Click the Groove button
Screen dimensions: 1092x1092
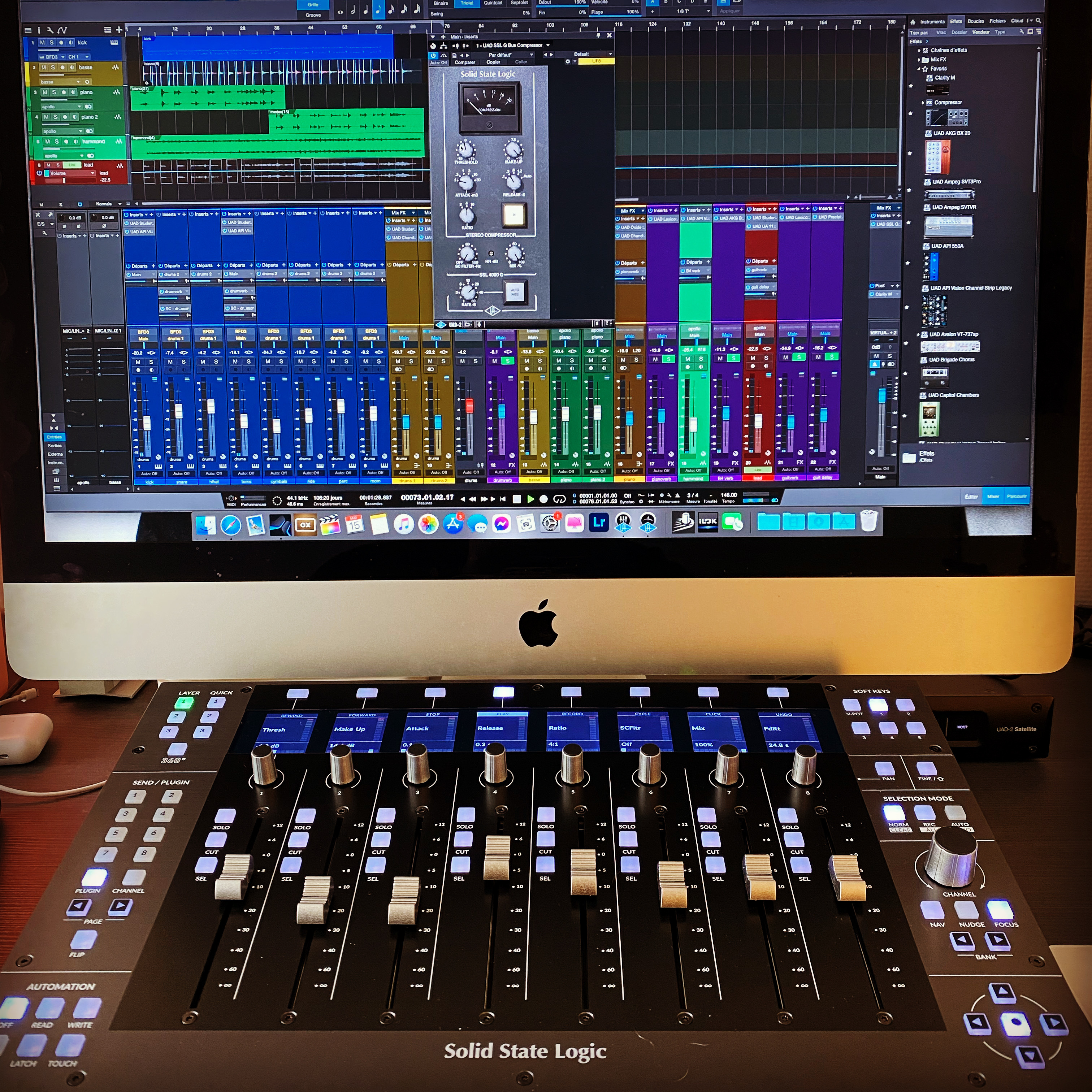click(x=313, y=15)
